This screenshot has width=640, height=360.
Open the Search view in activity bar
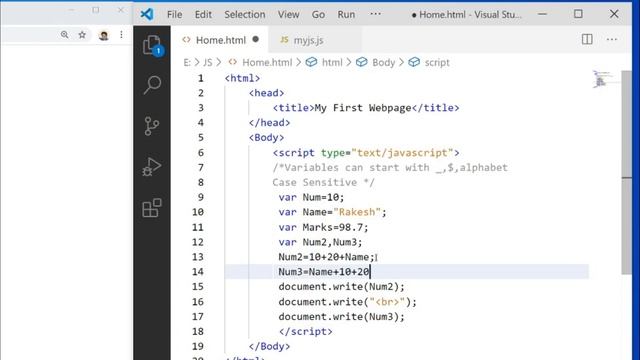(152, 85)
